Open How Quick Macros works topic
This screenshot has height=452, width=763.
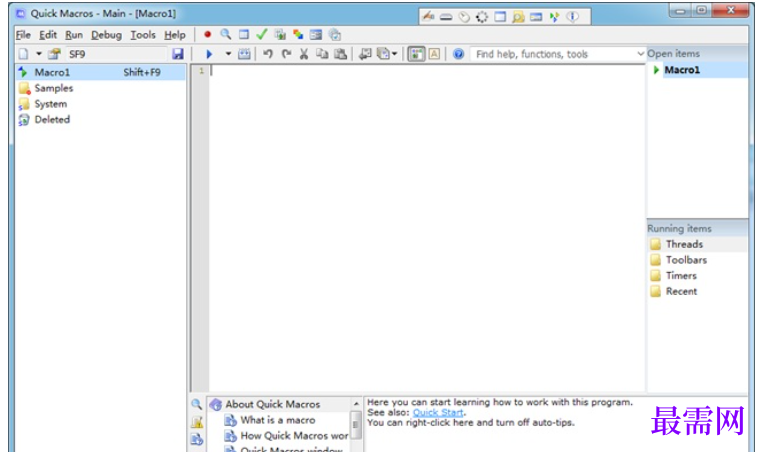[x=294, y=435]
